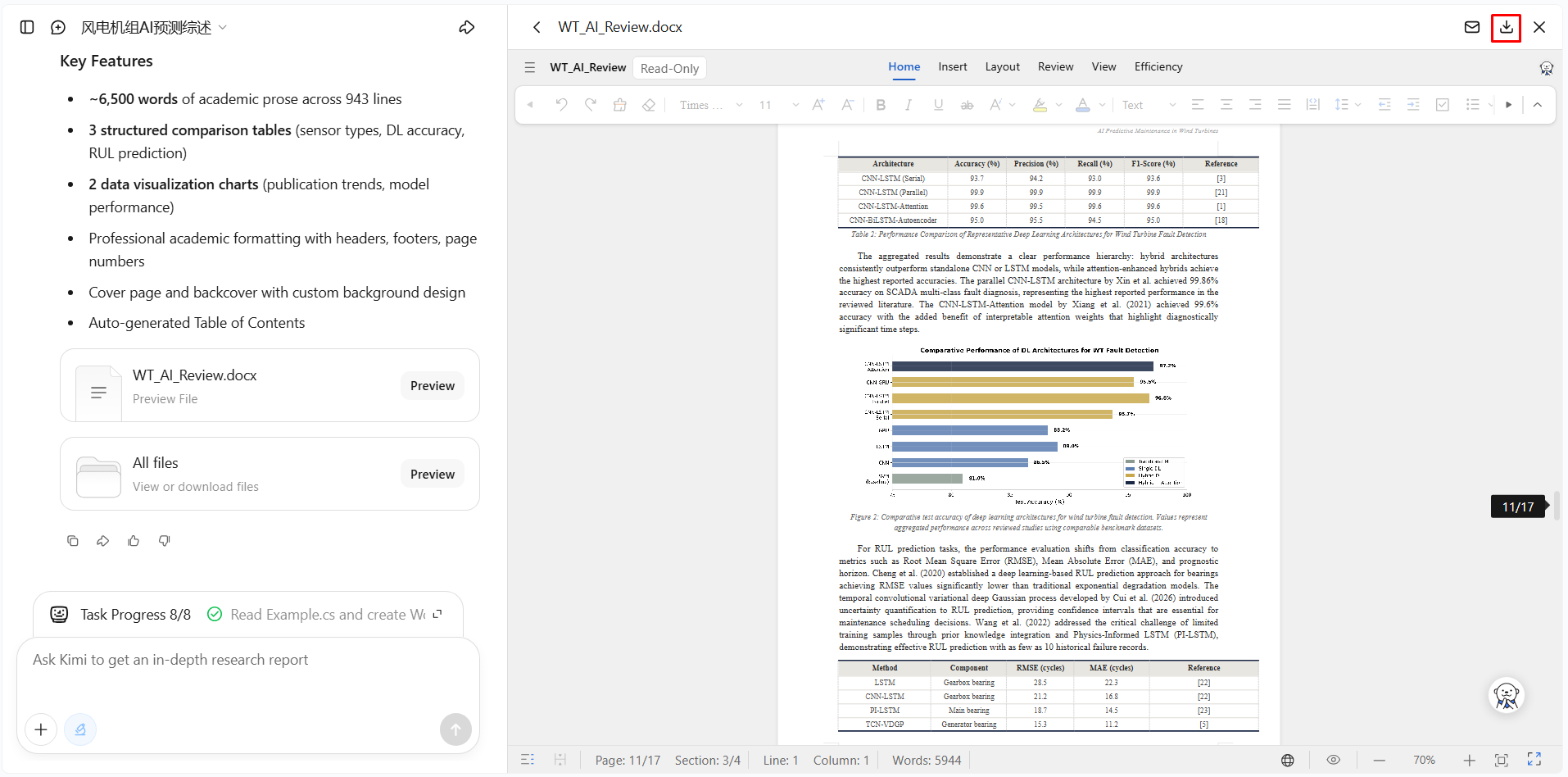
Task: Decrease the font size
Action: pos(848,105)
